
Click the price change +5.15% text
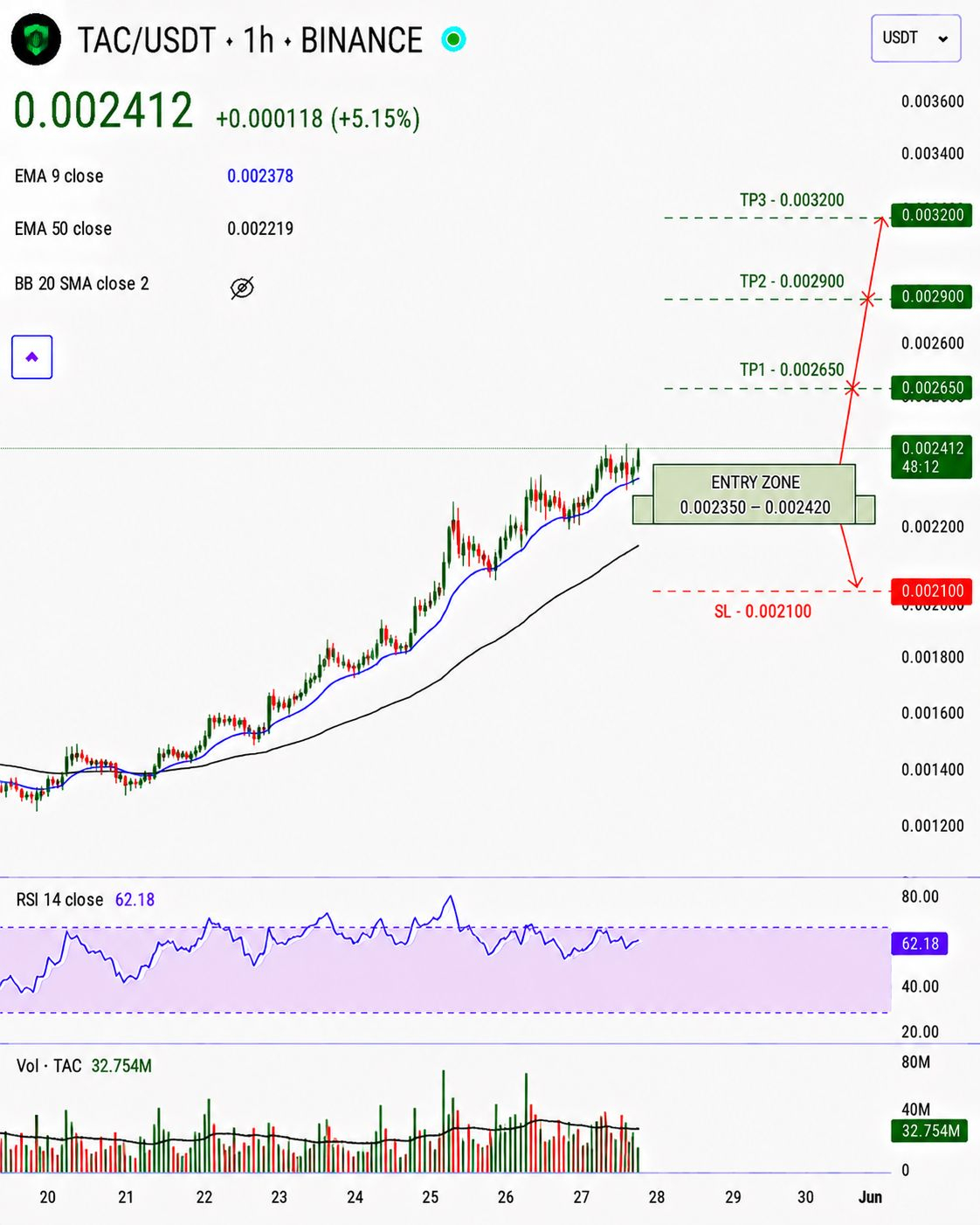(x=375, y=118)
